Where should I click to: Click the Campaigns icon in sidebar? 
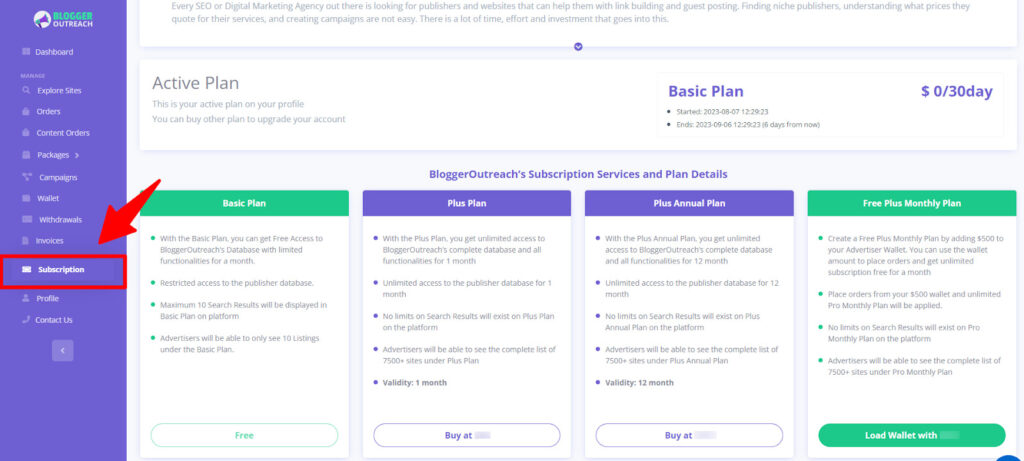point(27,177)
